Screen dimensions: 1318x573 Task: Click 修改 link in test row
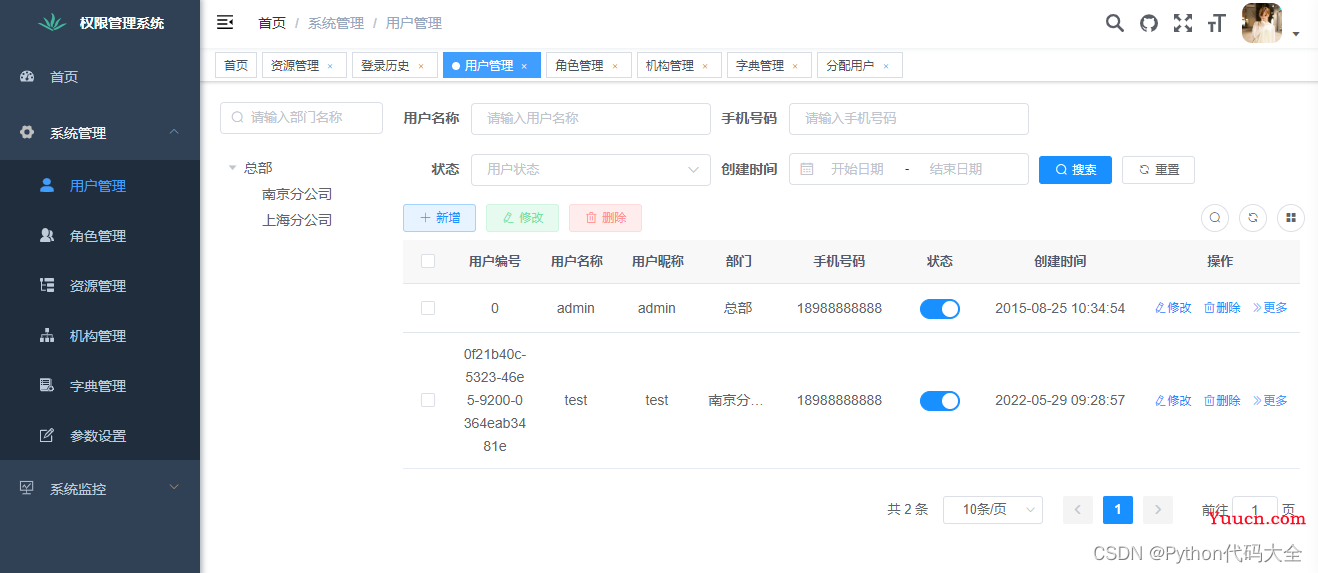click(1173, 400)
